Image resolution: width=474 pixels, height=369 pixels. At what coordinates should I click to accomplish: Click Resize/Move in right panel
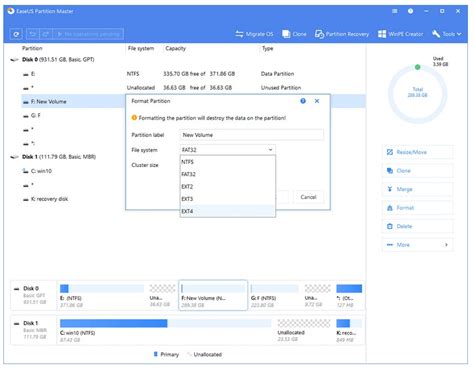(417, 152)
